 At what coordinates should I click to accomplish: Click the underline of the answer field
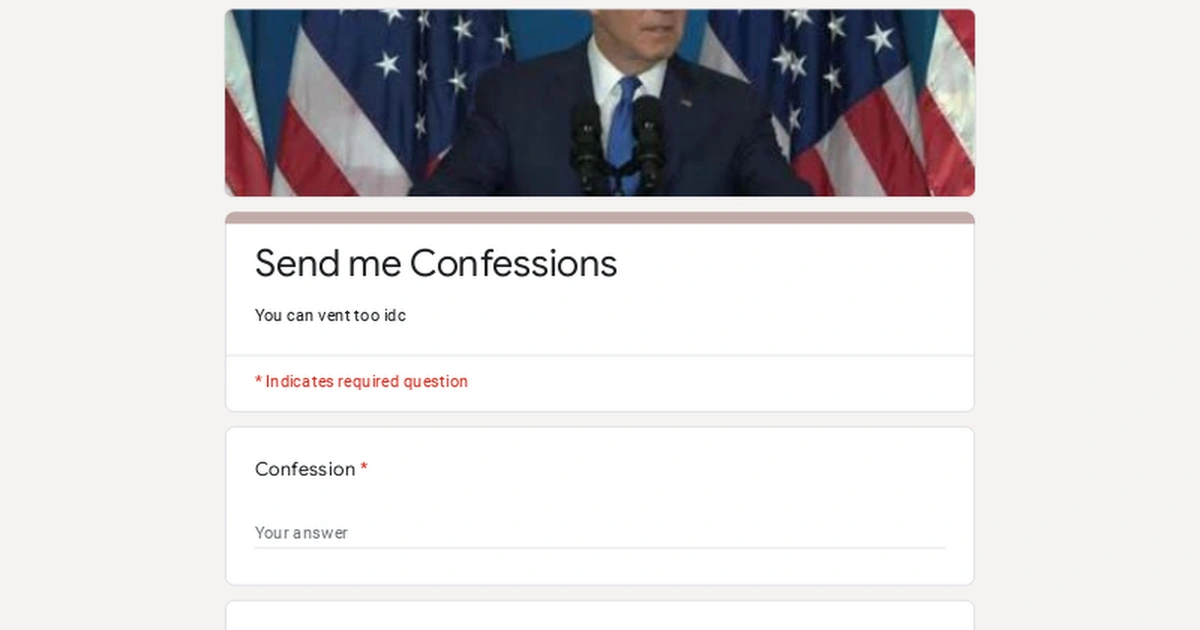pyautogui.click(x=600, y=546)
